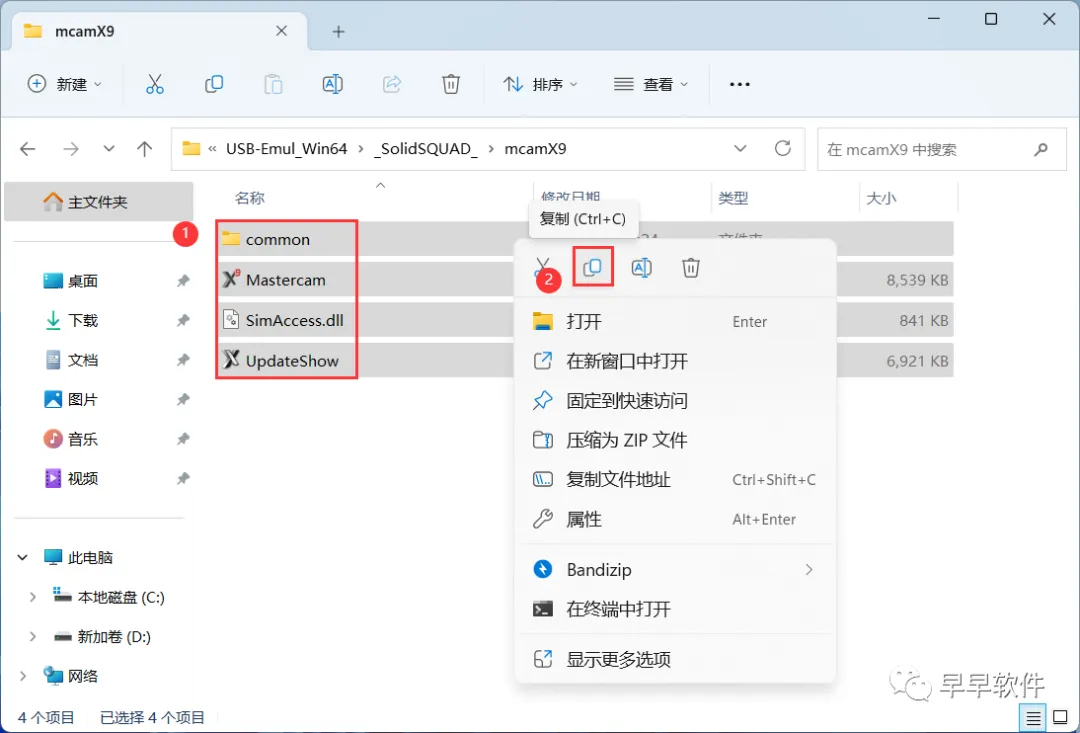
Task: Select 主文件夹 in the sidebar
Action: 98,202
